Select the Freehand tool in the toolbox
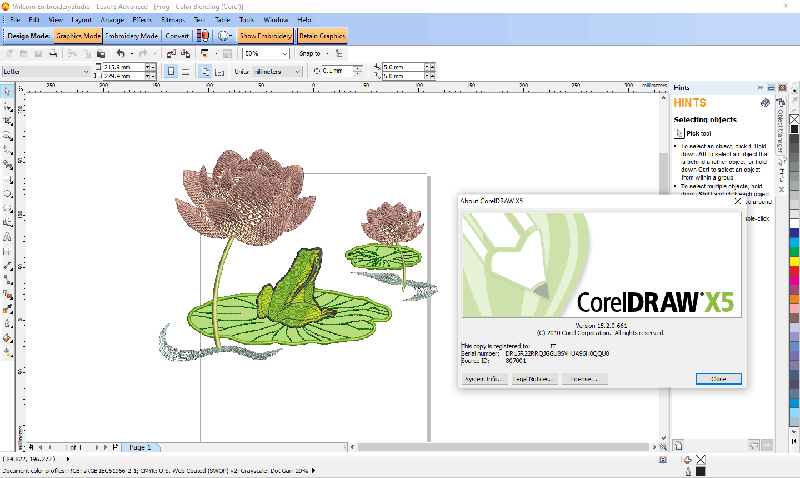The image size is (800, 478). pos(7,150)
